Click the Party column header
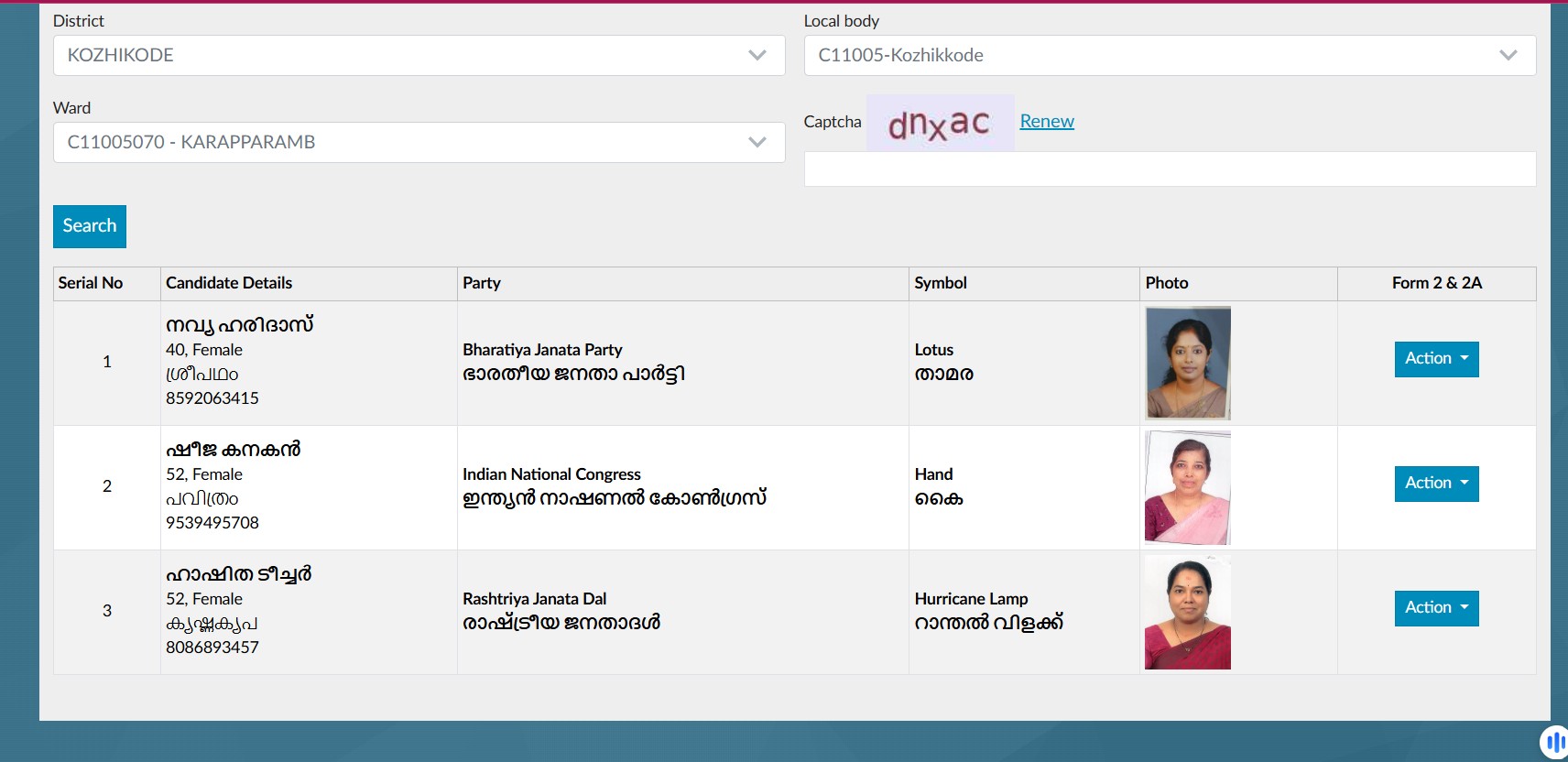Image resolution: width=1568 pixels, height=762 pixels. coord(482,283)
